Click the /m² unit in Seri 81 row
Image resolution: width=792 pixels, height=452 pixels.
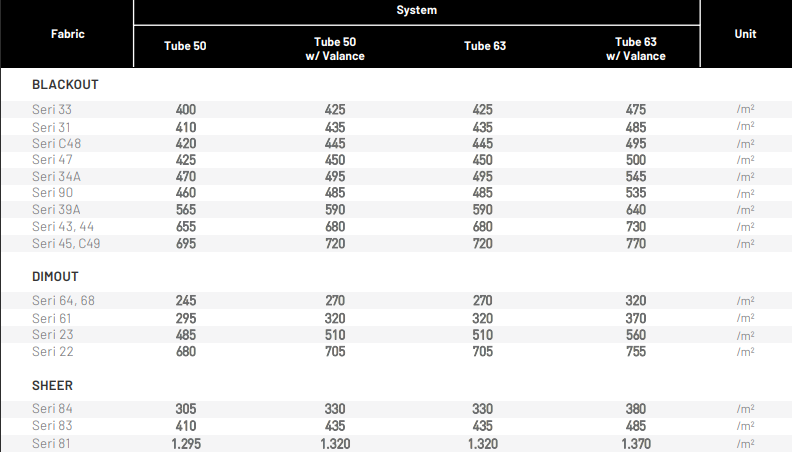(746, 443)
